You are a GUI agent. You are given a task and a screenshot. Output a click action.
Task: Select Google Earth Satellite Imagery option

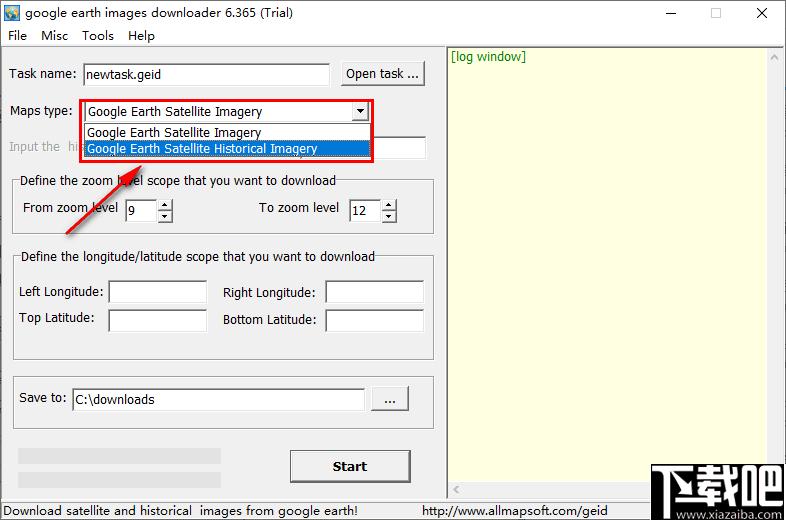(227, 132)
